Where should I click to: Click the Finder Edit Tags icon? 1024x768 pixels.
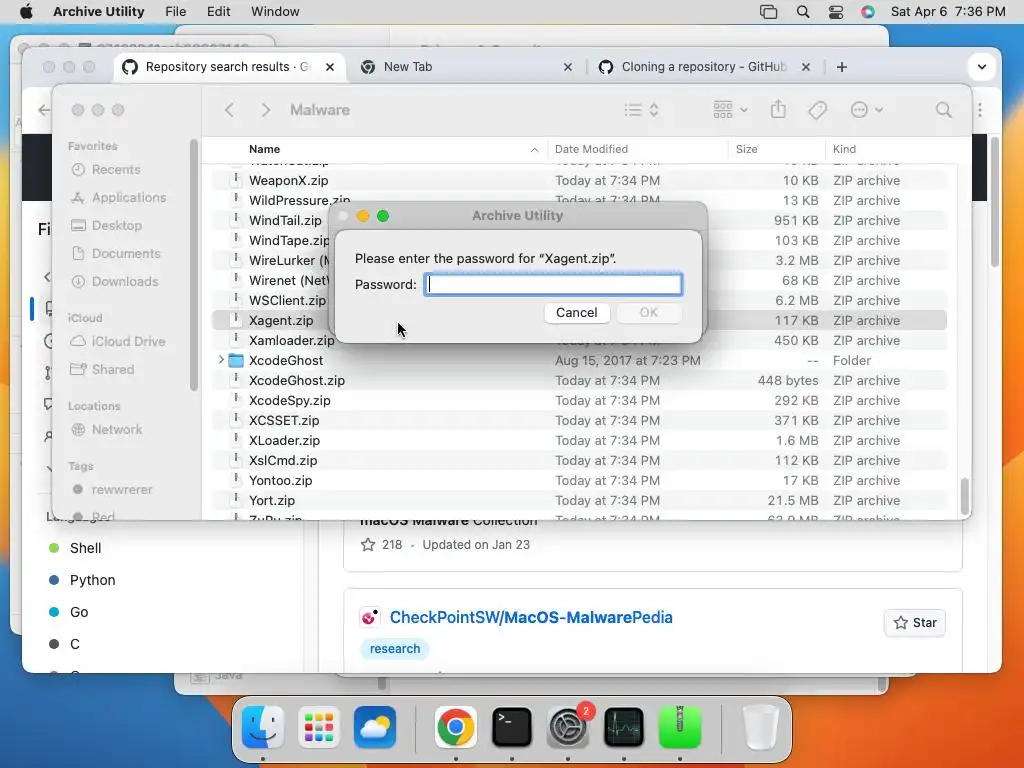[x=817, y=110]
